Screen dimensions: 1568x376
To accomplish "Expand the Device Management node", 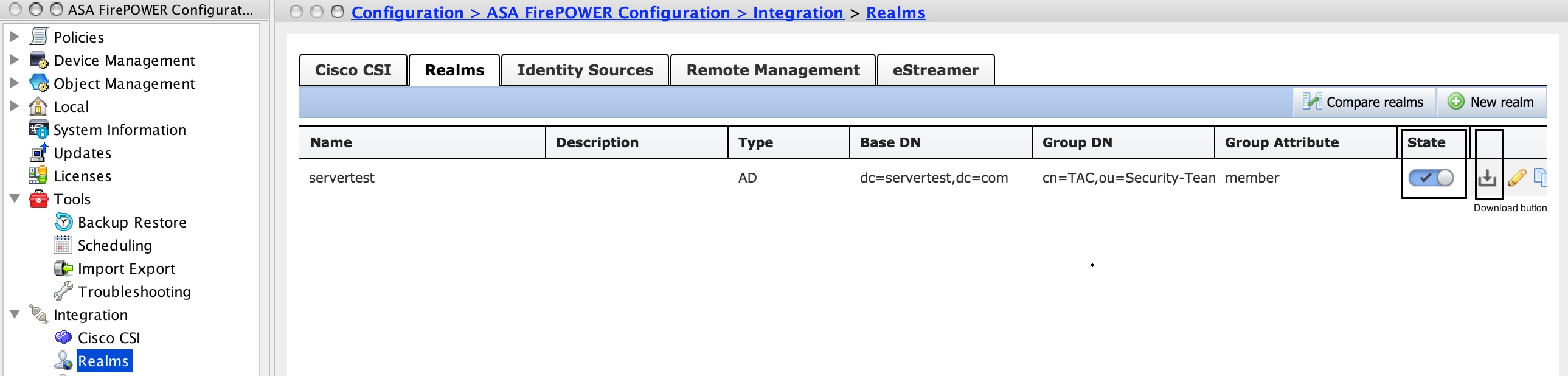I will click(15, 60).
